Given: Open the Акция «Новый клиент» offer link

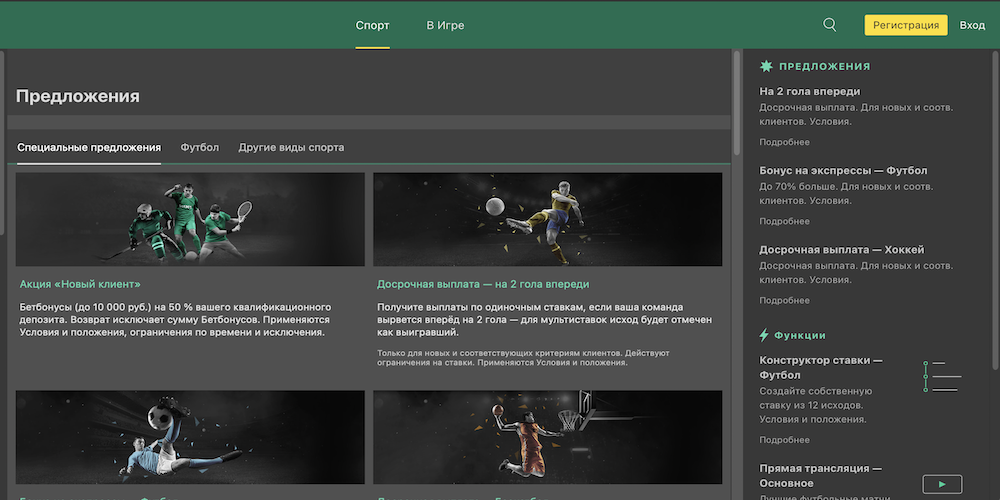Looking at the screenshot, I should pos(80,284).
